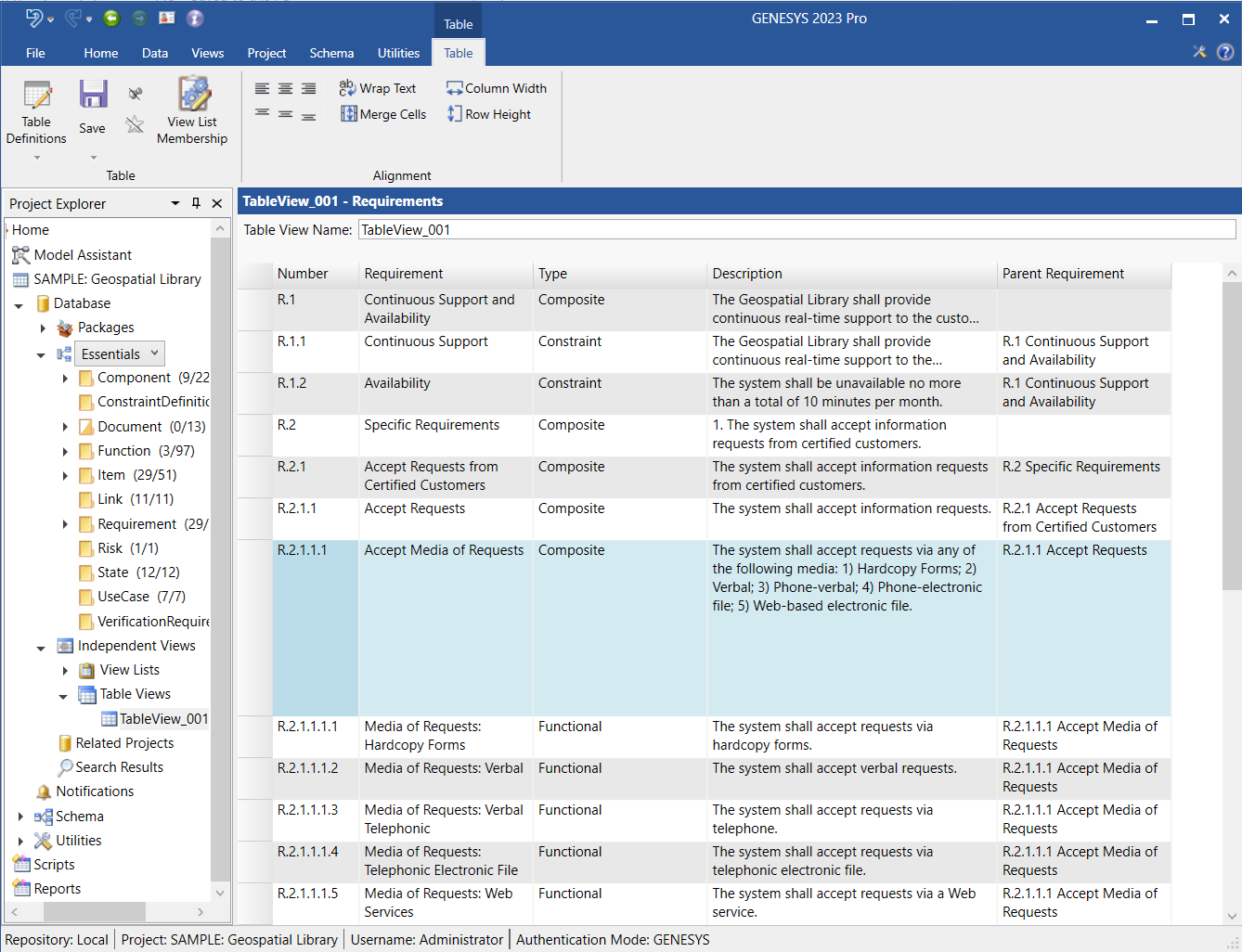The width and height of the screenshot is (1242, 952).
Task: Click the Table View Name input field
Action: [796, 230]
